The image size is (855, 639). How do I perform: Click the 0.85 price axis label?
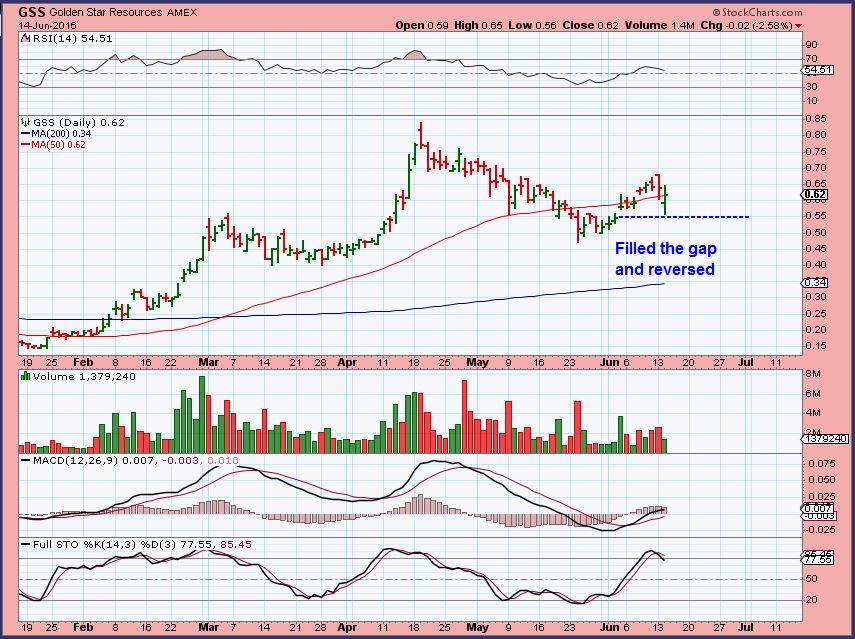coord(815,118)
